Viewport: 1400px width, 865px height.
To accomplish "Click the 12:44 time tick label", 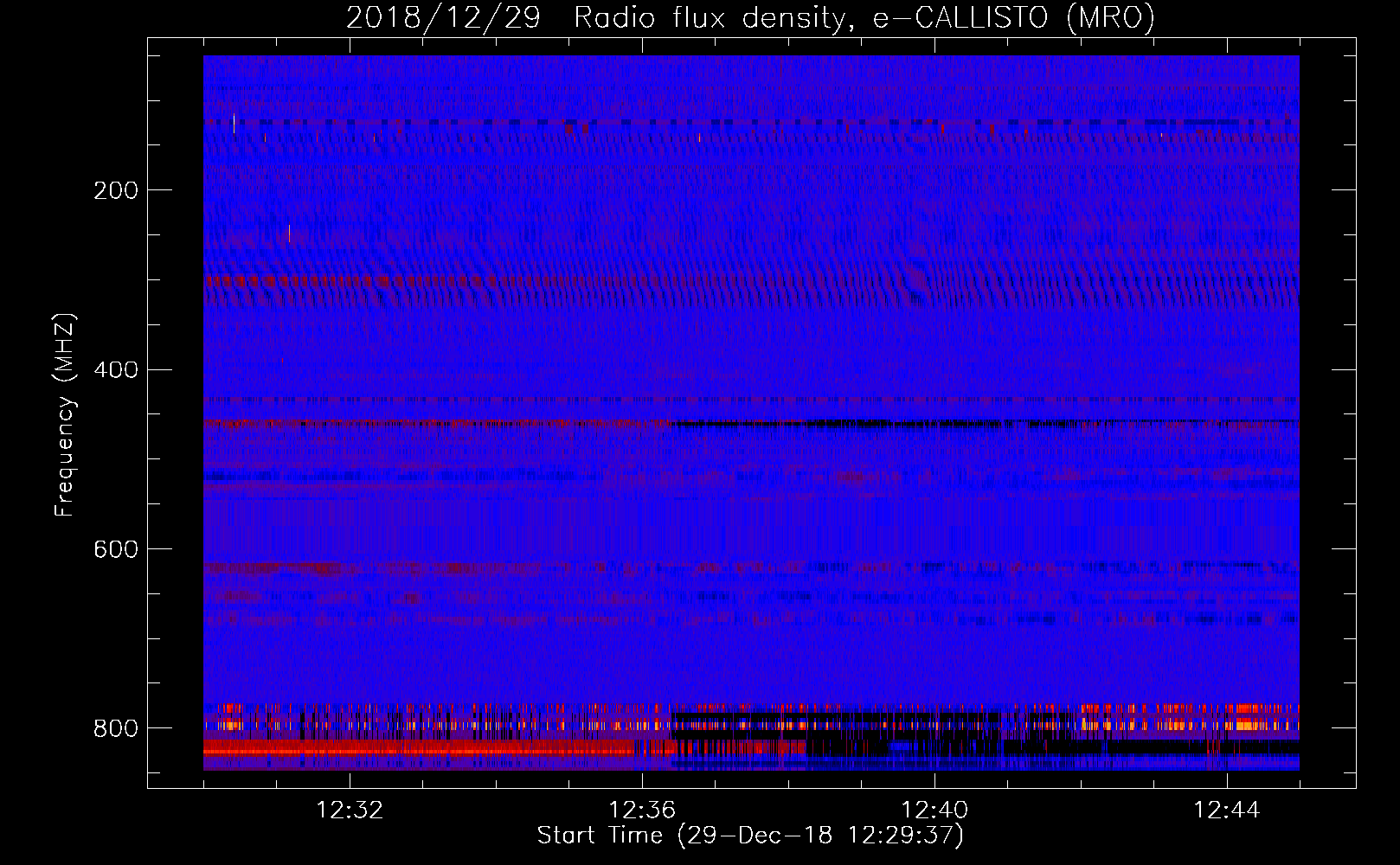I will pos(1227,811).
